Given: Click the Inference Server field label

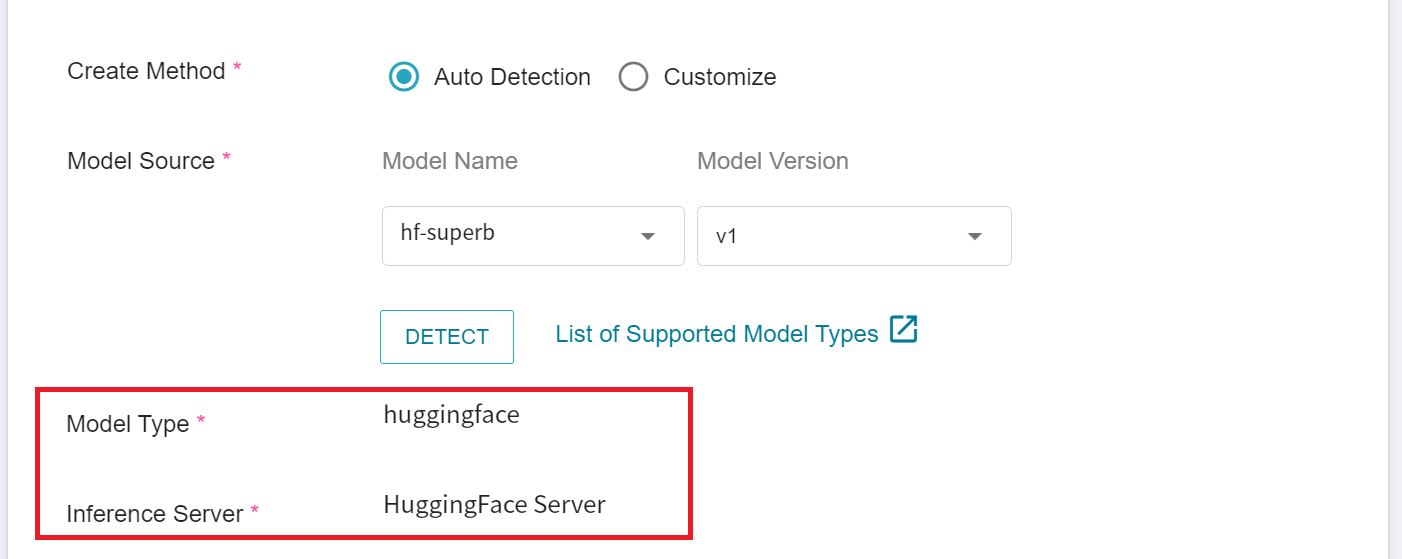Looking at the screenshot, I should (x=155, y=514).
